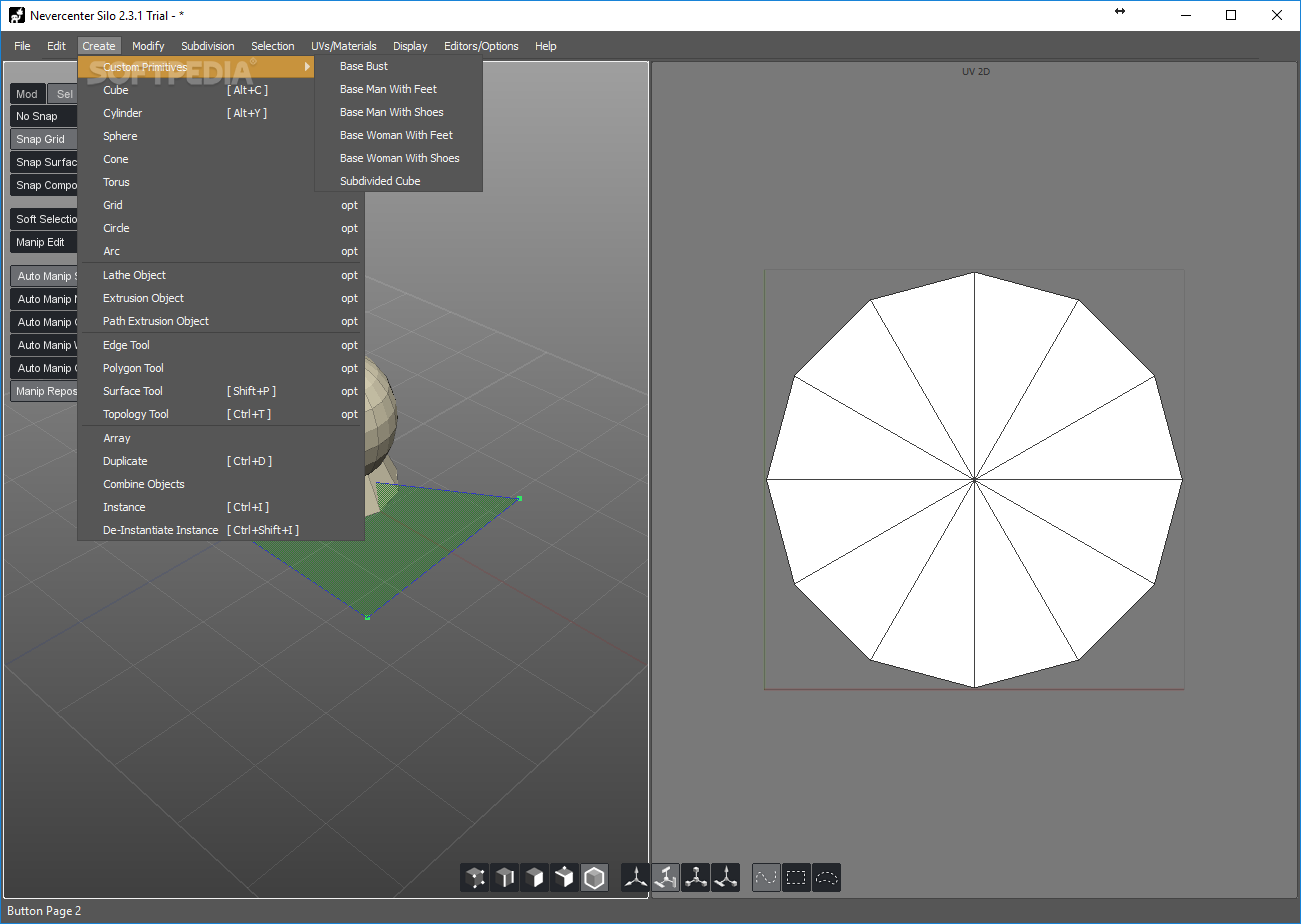The height and width of the screenshot is (924, 1301).
Task: Choose Base Man With Shoes
Action: (x=398, y=112)
